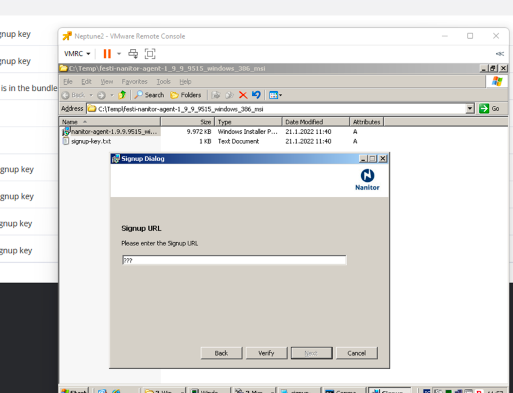
Task: Click the Windows flag logo in Explorer
Action: click(497, 81)
